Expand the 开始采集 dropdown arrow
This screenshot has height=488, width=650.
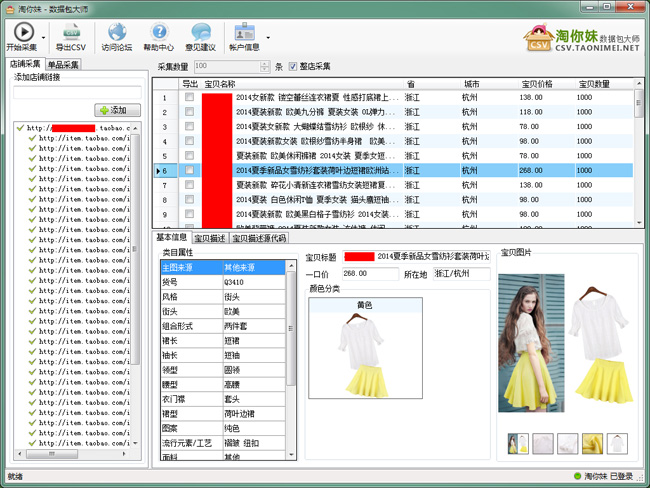pos(43,35)
